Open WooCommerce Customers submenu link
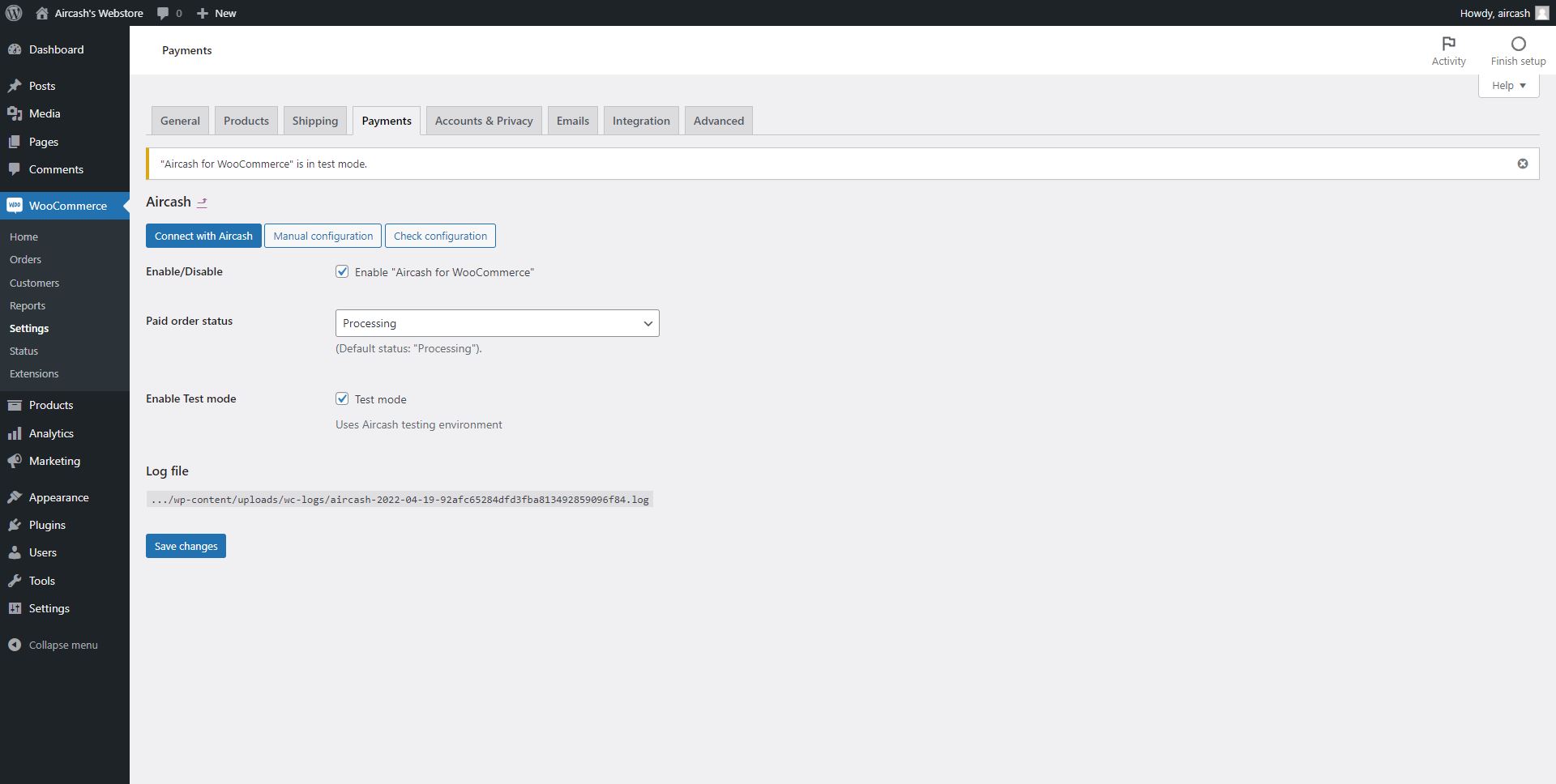 (x=34, y=283)
